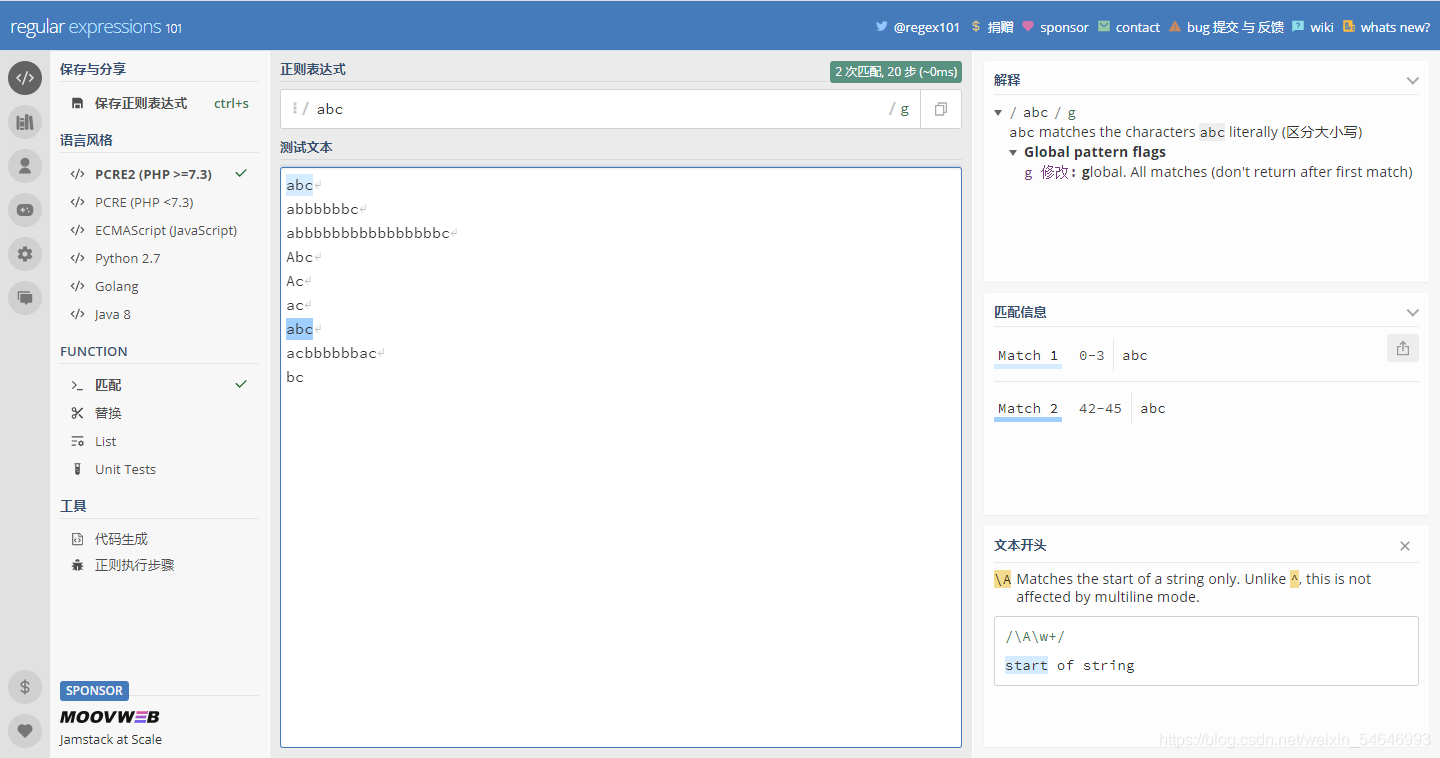Open regex flags dropdown / g
Screen dimensions: 1440x758
899,109
